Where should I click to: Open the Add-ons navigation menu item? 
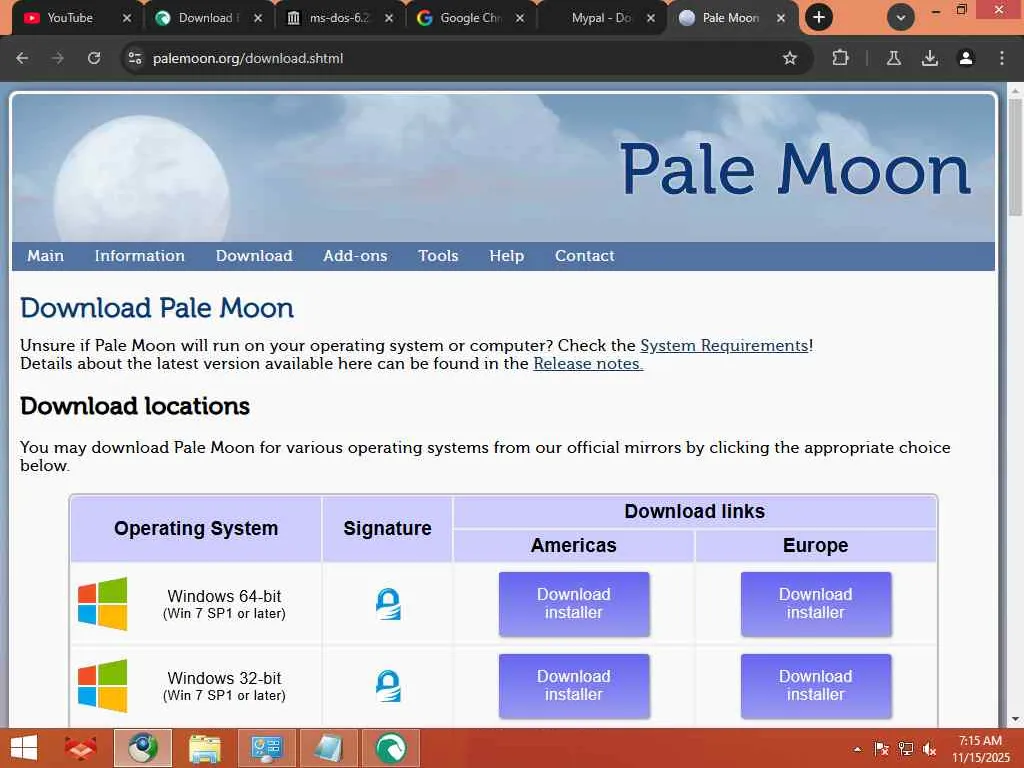355,256
